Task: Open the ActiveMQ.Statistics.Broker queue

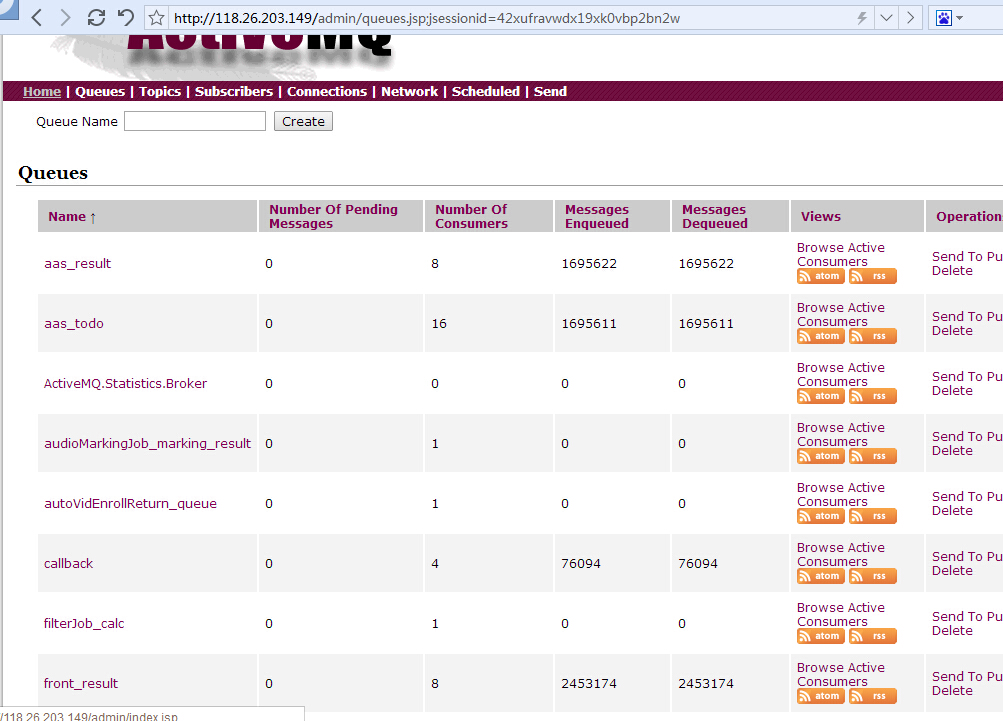Action: tap(125, 383)
